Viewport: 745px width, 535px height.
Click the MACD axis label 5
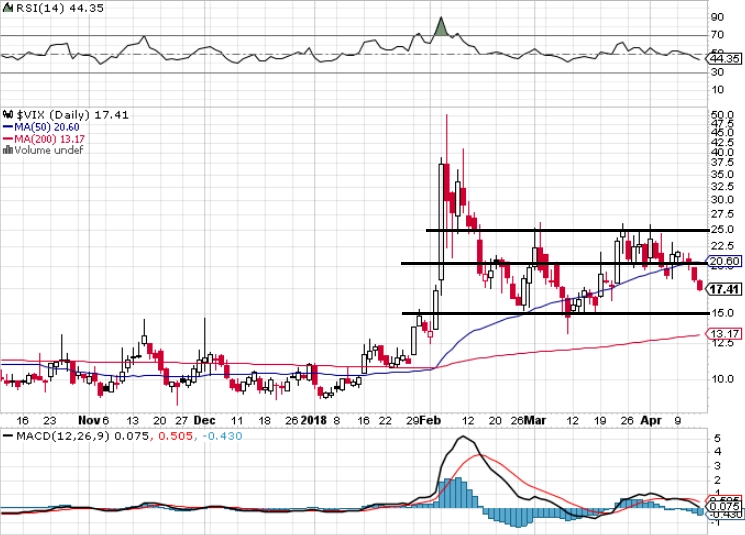[x=718, y=438]
